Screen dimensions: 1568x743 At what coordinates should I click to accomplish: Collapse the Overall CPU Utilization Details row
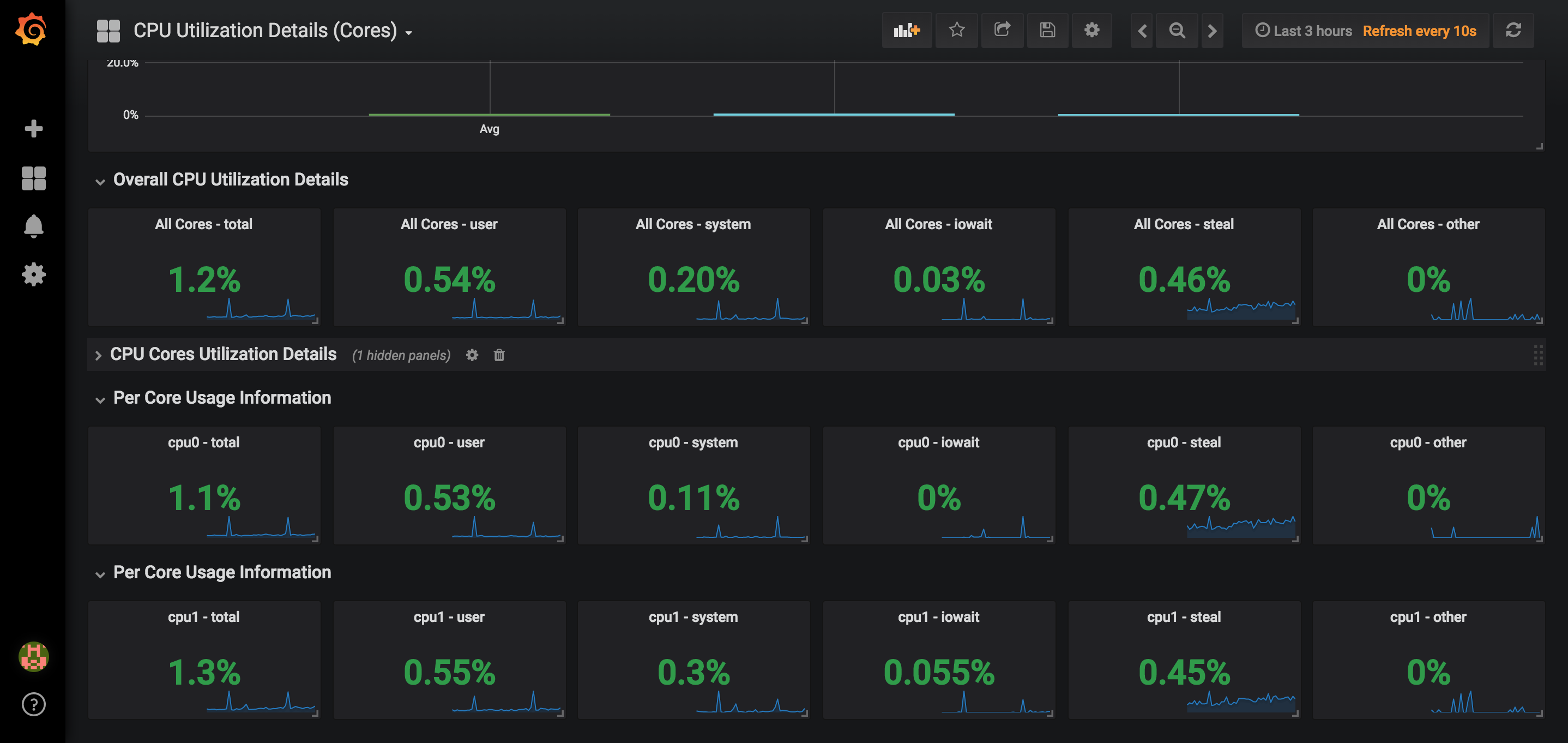click(x=100, y=181)
